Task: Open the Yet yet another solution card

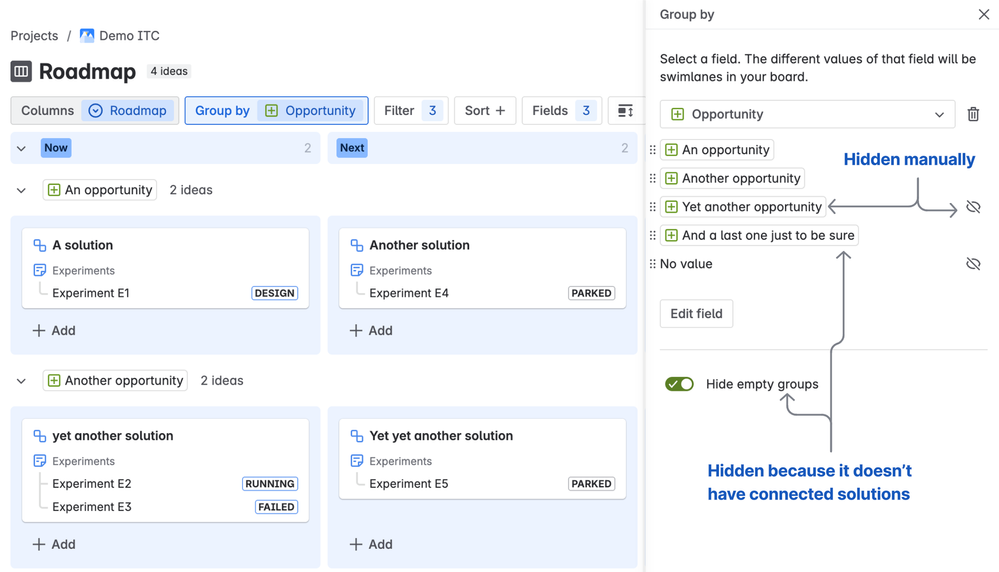Action: pos(441,436)
